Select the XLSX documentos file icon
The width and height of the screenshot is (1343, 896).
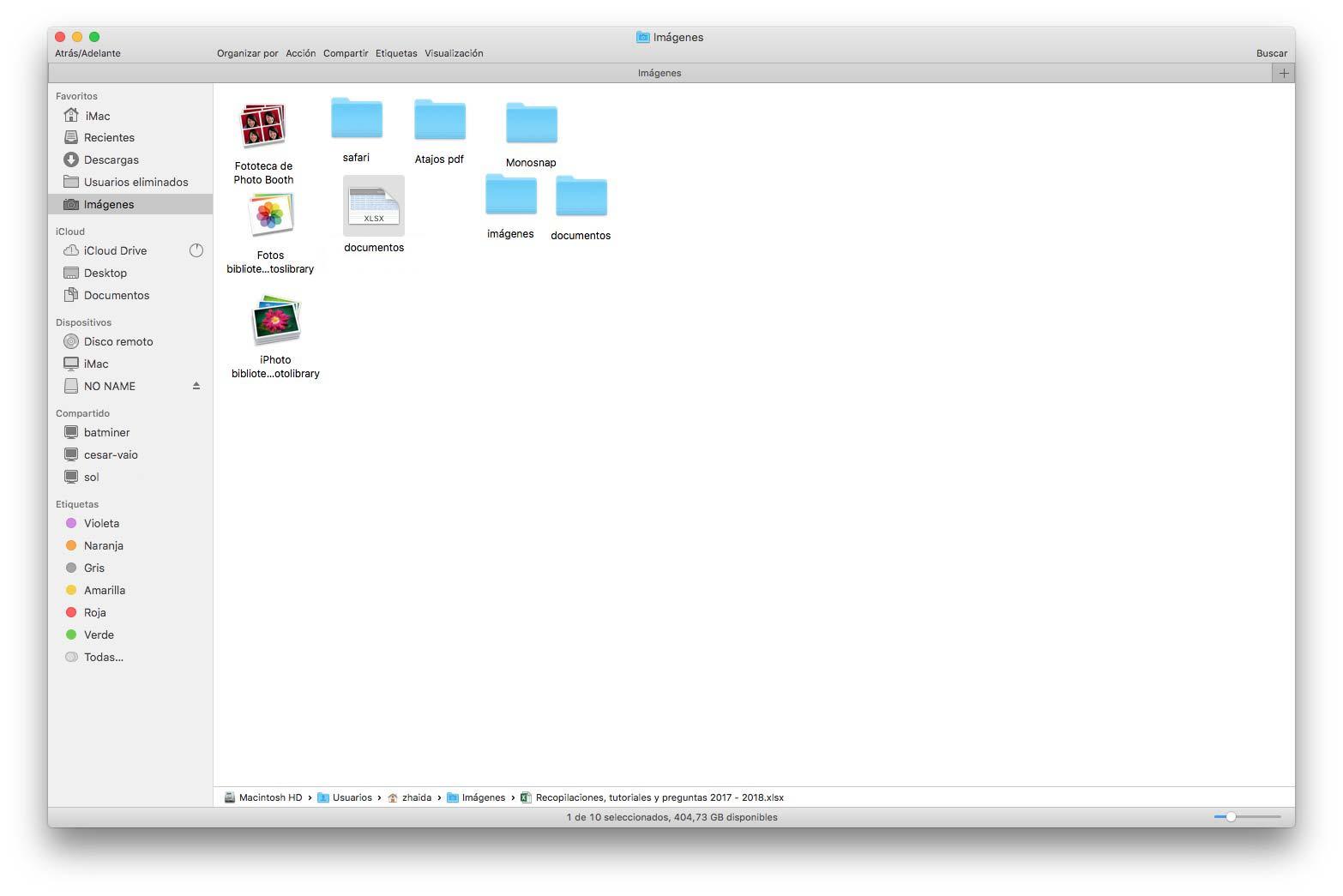point(373,204)
